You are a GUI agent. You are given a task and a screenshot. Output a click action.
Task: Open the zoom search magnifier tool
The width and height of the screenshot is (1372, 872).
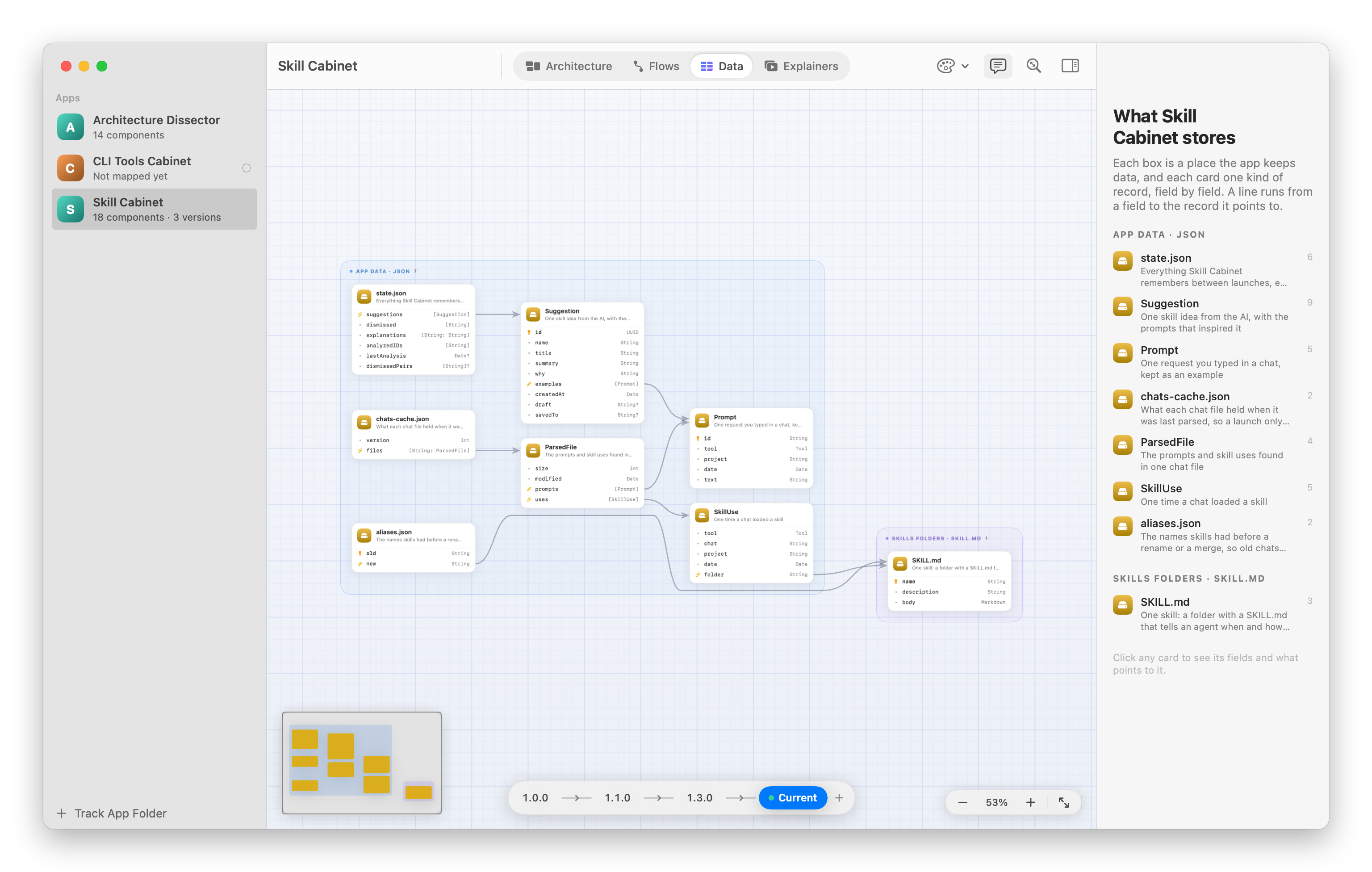pos(1033,66)
